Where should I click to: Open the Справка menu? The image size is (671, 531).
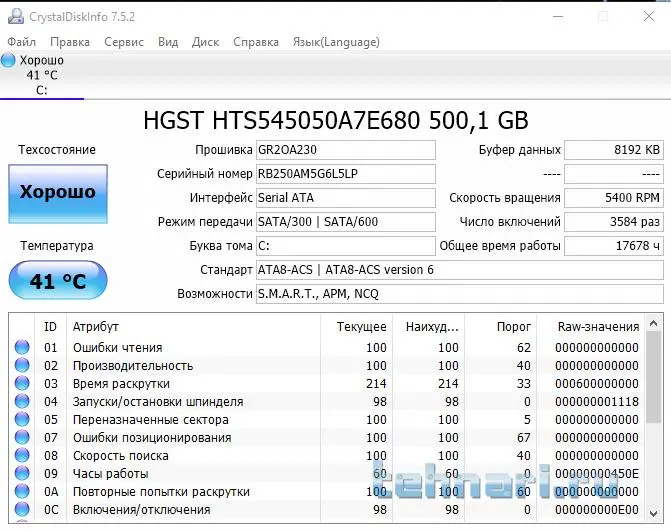[x=256, y=42]
